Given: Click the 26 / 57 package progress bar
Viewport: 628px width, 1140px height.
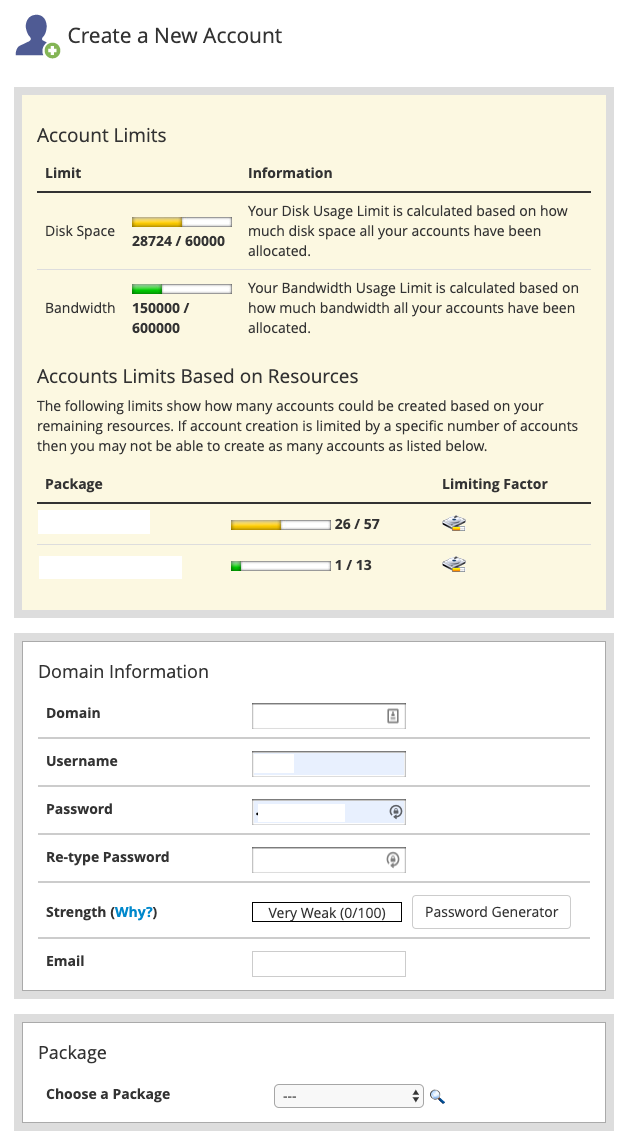Looking at the screenshot, I should coord(281,524).
